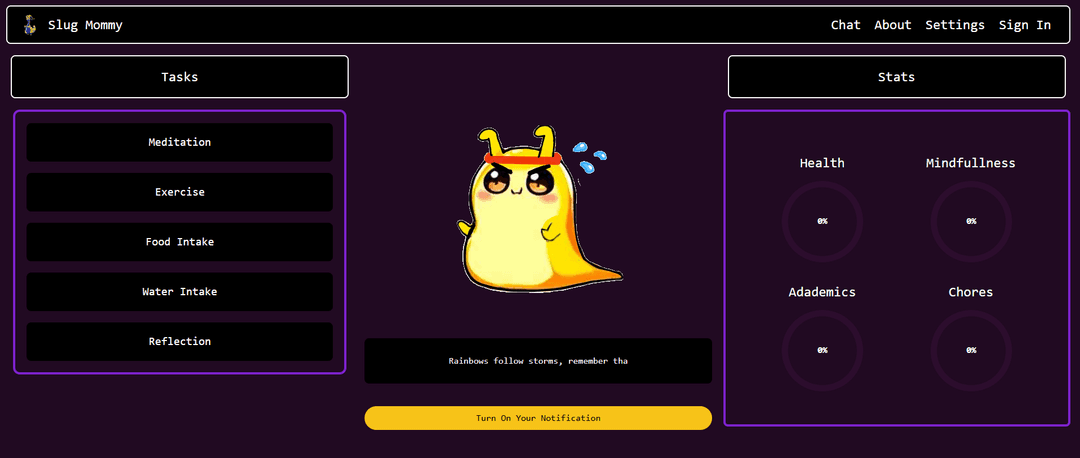Screen dimensions: 1080x458
Task: Click Turn On Your Notification button
Action: pyautogui.click(x=538, y=418)
